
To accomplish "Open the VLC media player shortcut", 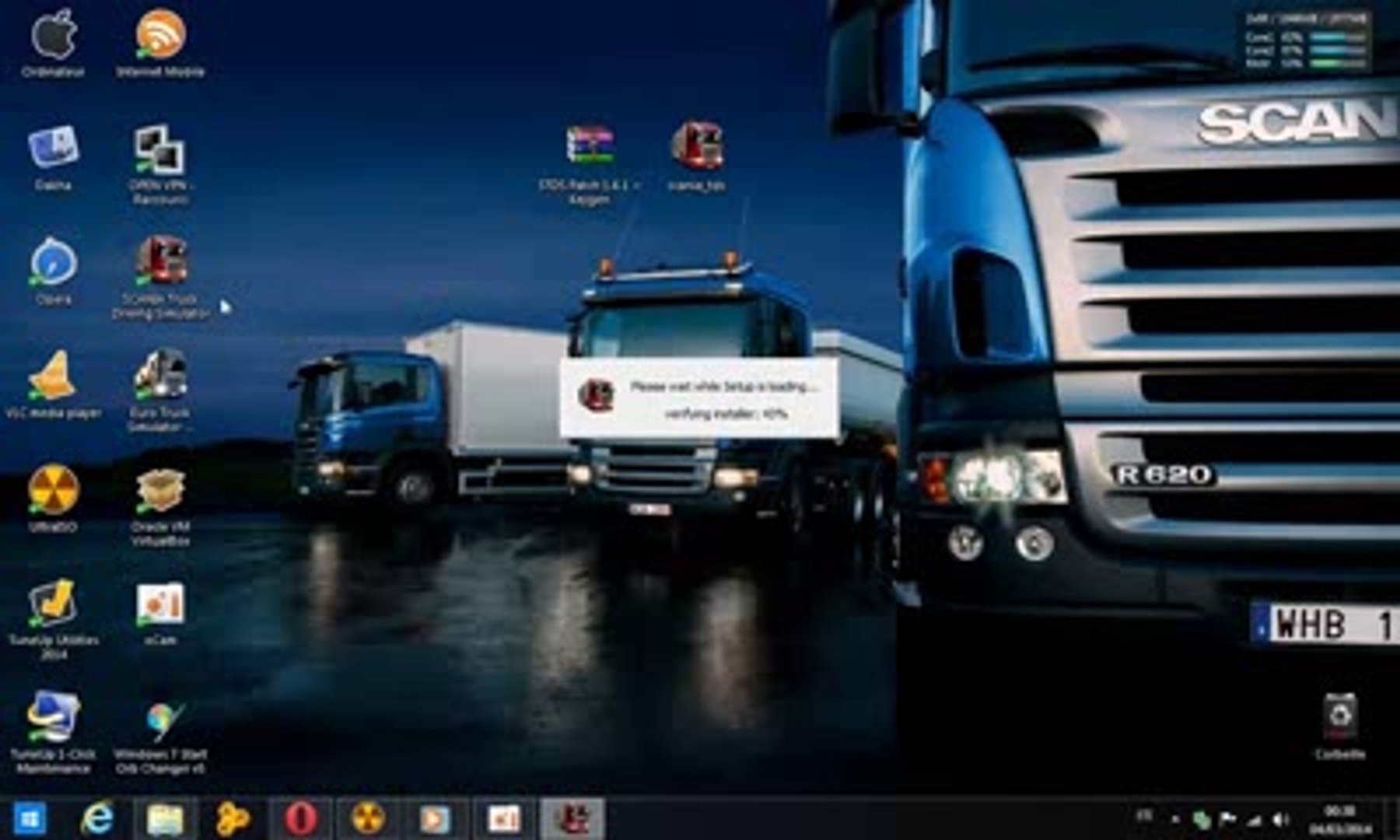I will [x=53, y=385].
